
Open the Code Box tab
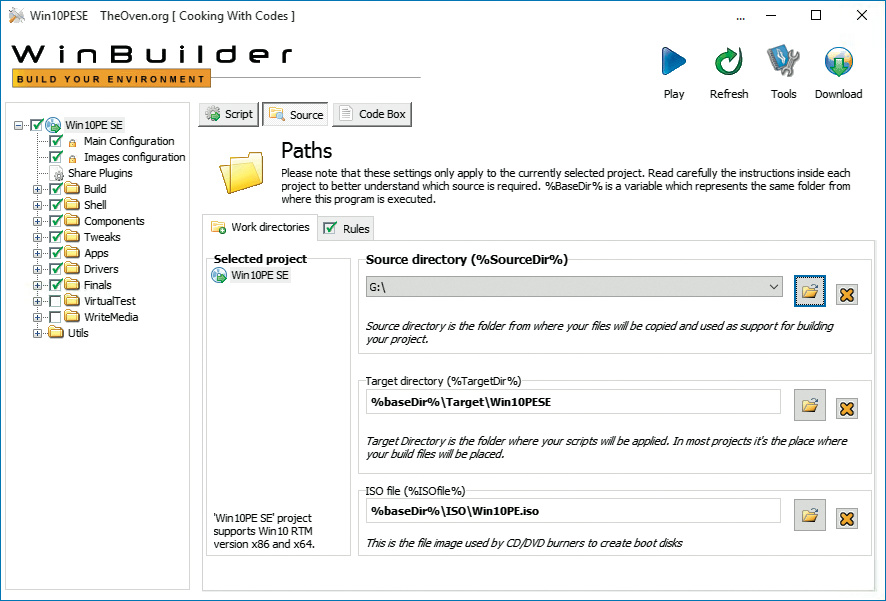pyautogui.click(x=372, y=114)
